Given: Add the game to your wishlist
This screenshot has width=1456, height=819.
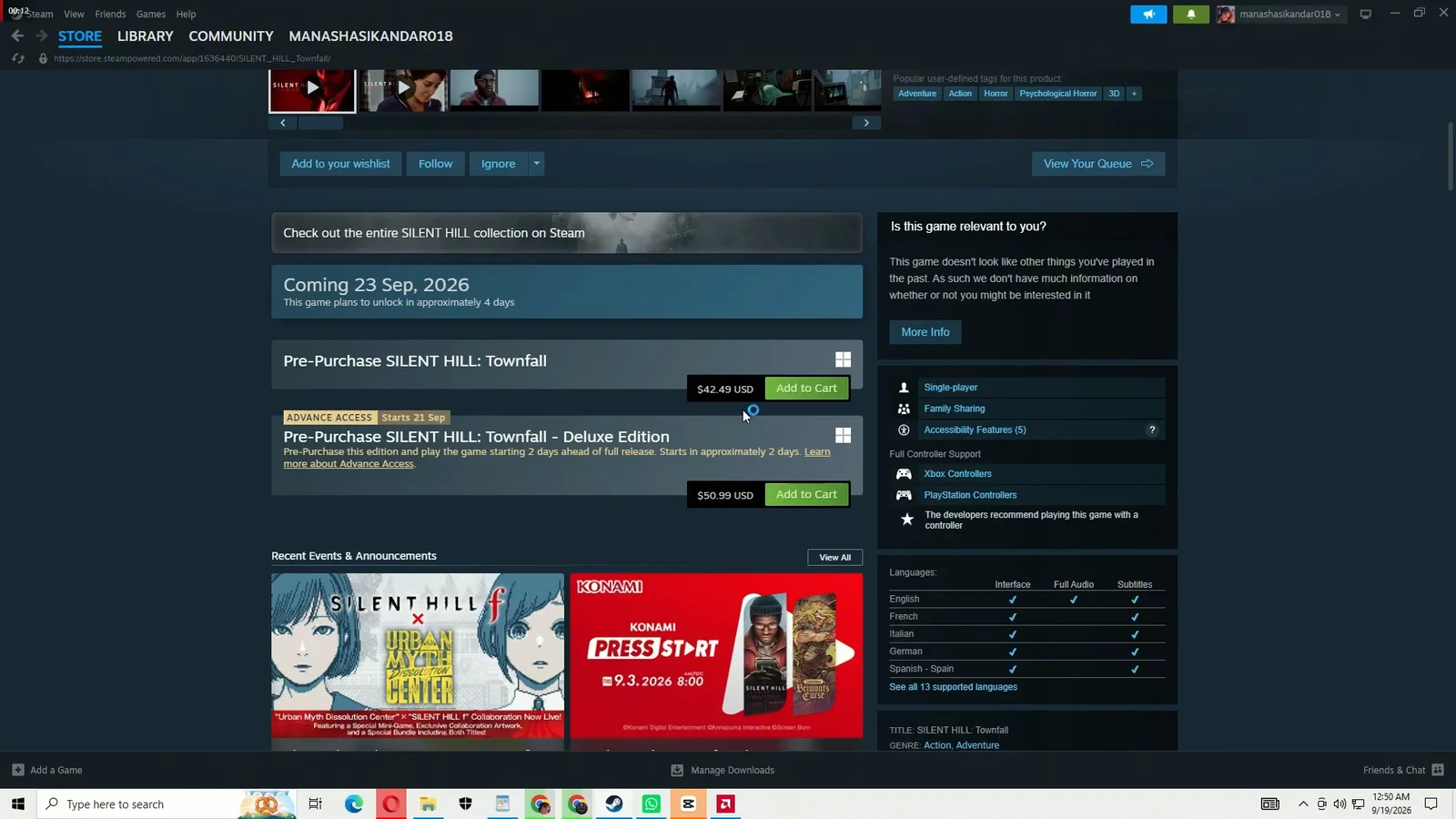Looking at the screenshot, I should point(340,164).
